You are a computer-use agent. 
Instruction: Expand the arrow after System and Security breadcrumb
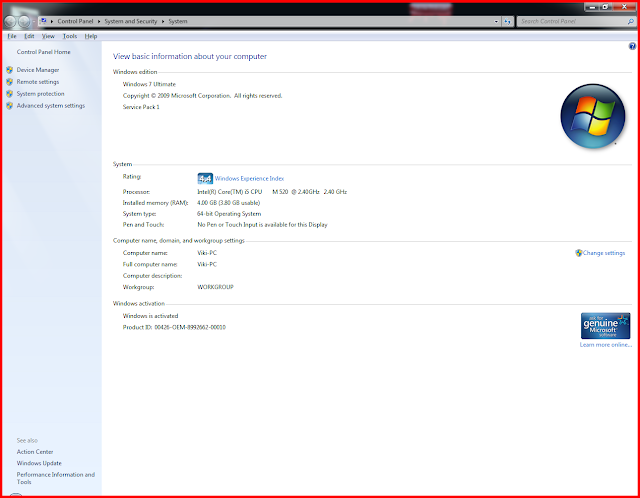[162, 21]
